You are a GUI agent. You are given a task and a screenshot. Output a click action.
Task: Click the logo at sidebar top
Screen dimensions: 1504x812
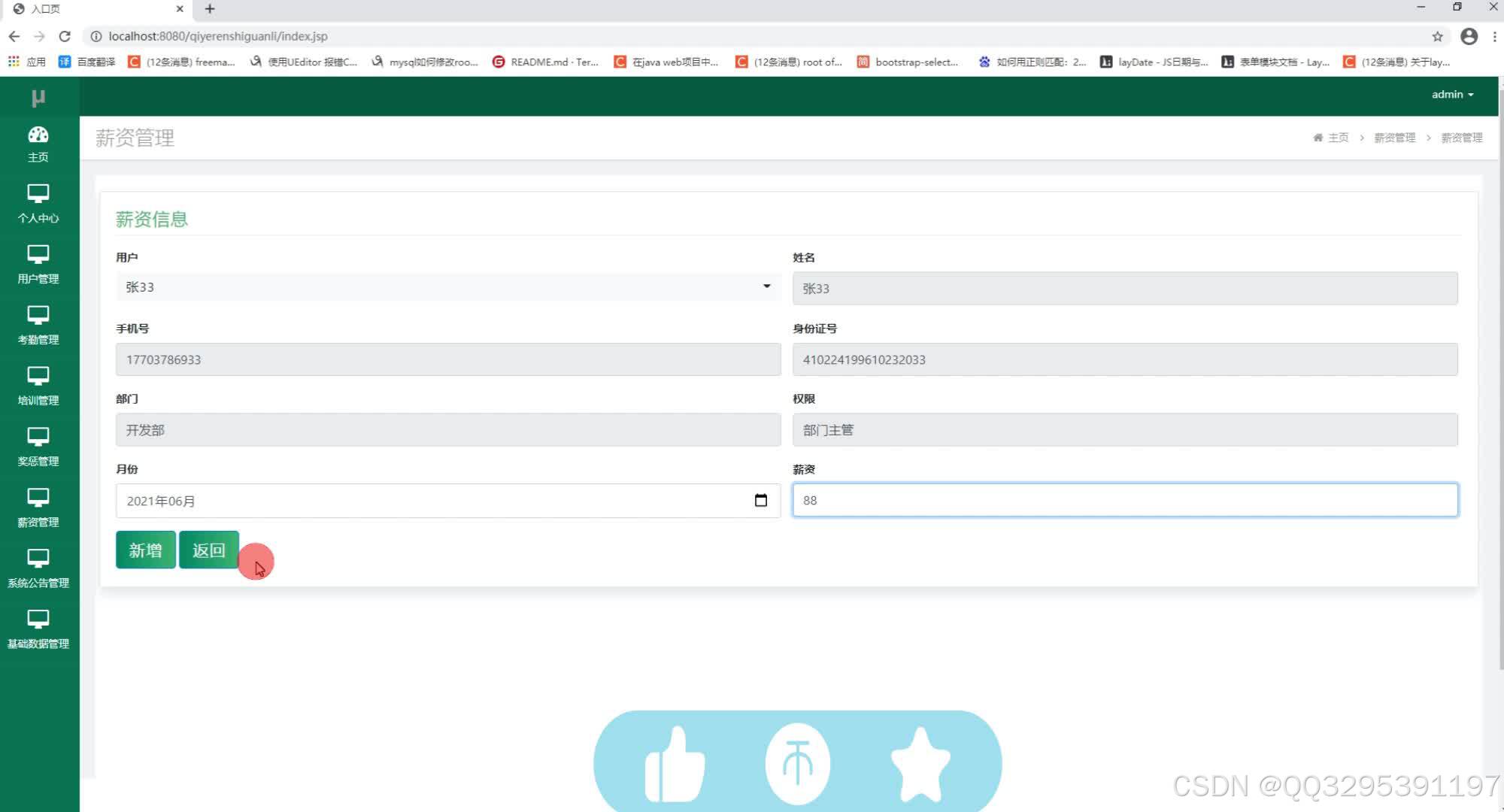coord(38,98)
